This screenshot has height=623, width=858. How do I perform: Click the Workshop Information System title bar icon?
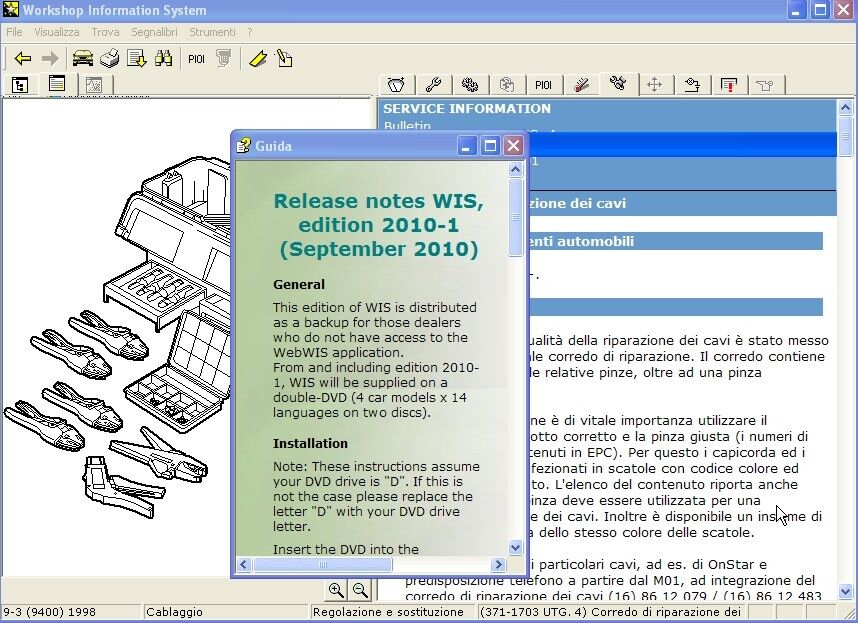(x=10, y=10)
